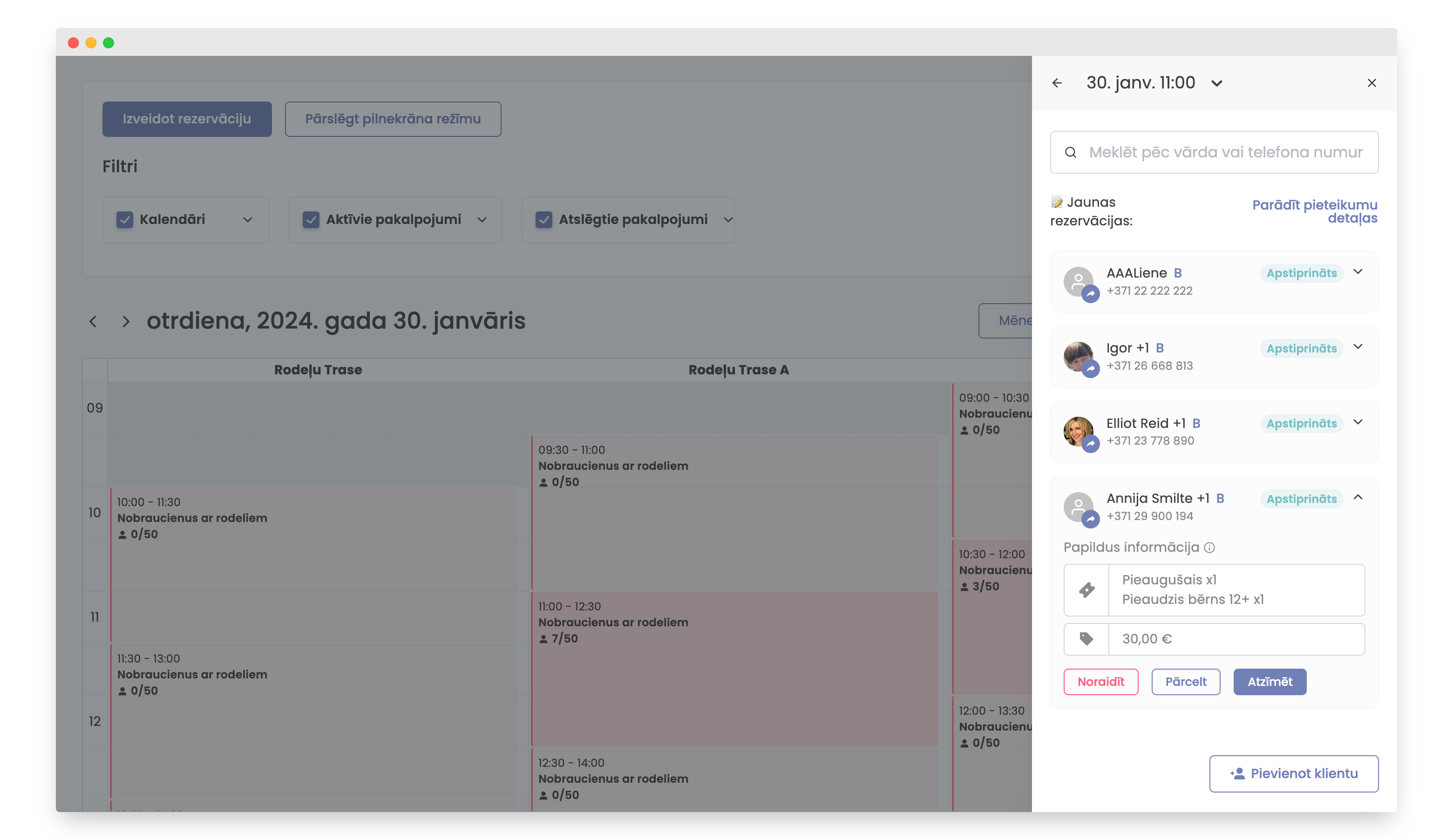Click the search magnifier icon
The width and height of the screenshot is (1453, 840).
click(x=1070, y=152)
